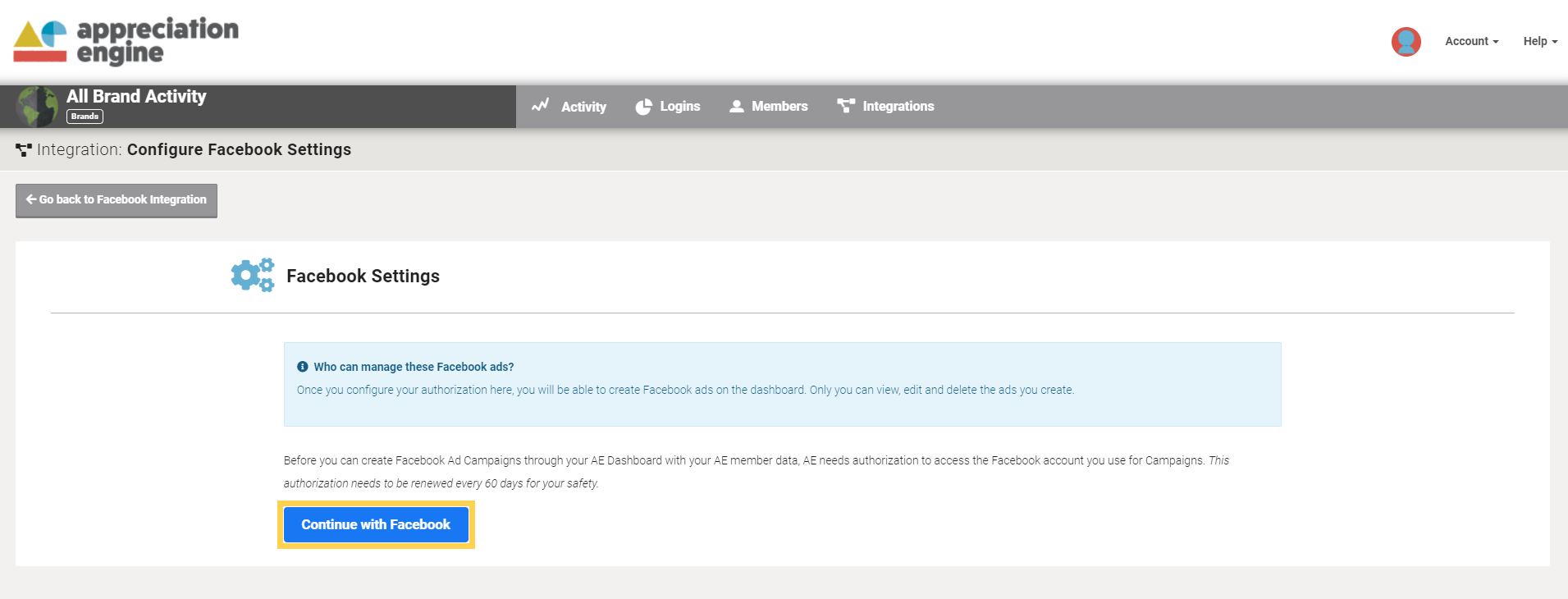This screenshot has width=1568, height=599.
Task: Click the Activity chart line icon
Action: point(540,105)
